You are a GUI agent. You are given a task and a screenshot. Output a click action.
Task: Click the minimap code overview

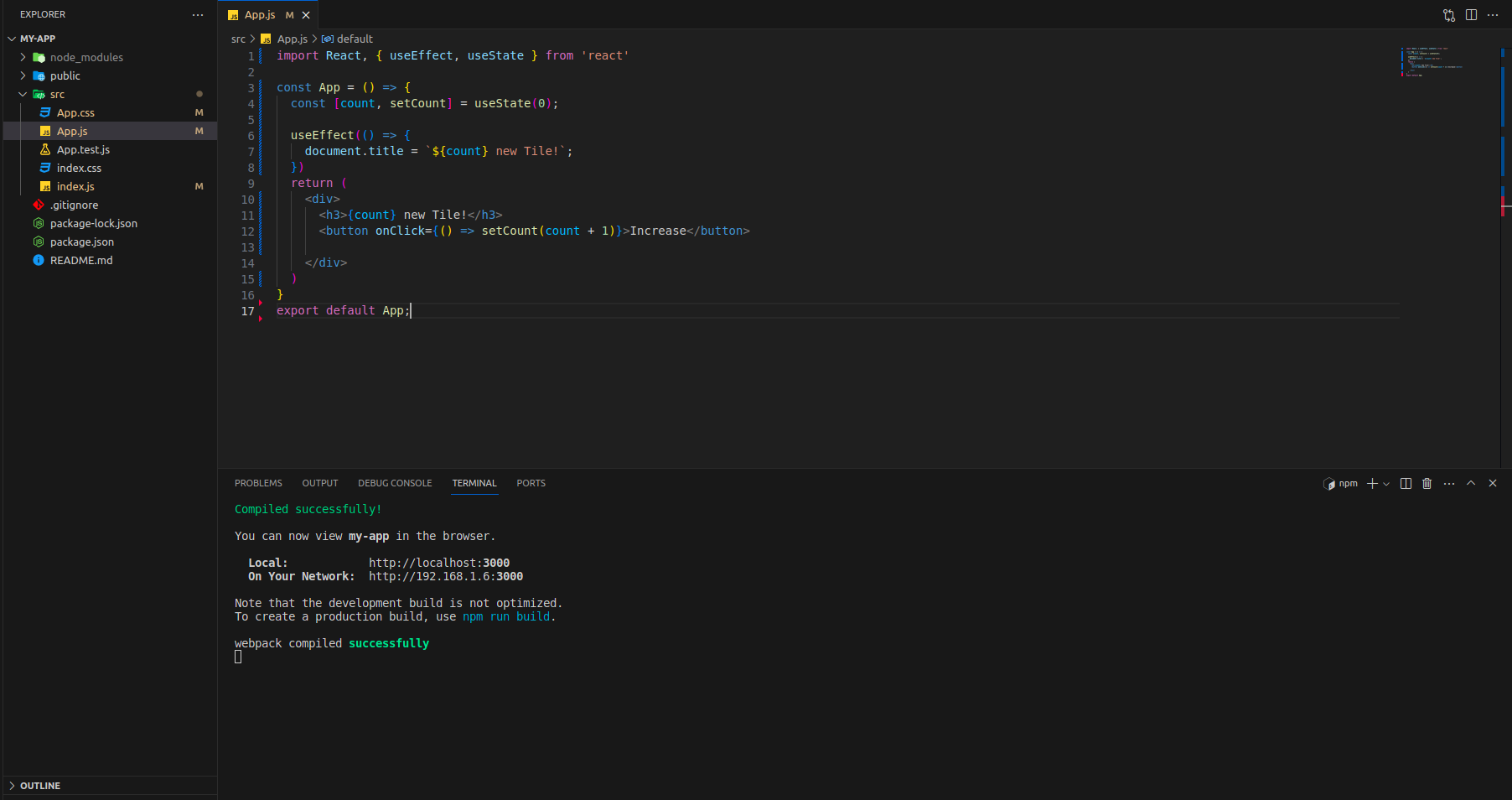1433,62
